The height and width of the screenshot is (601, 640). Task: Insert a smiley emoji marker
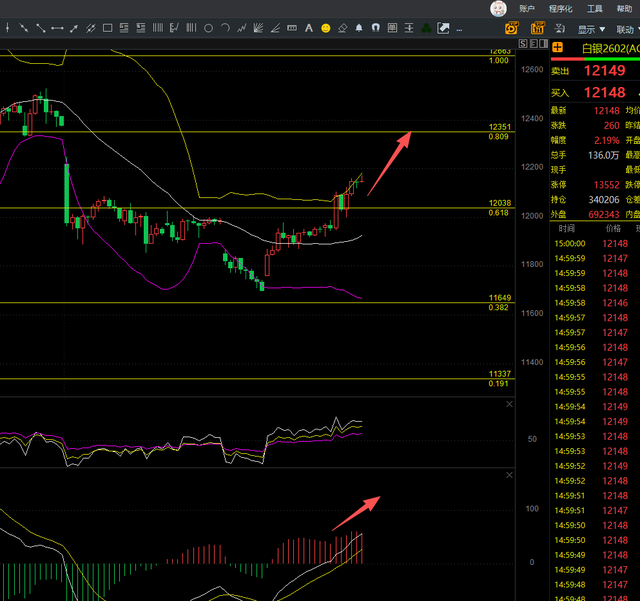(x=326, y=28)
